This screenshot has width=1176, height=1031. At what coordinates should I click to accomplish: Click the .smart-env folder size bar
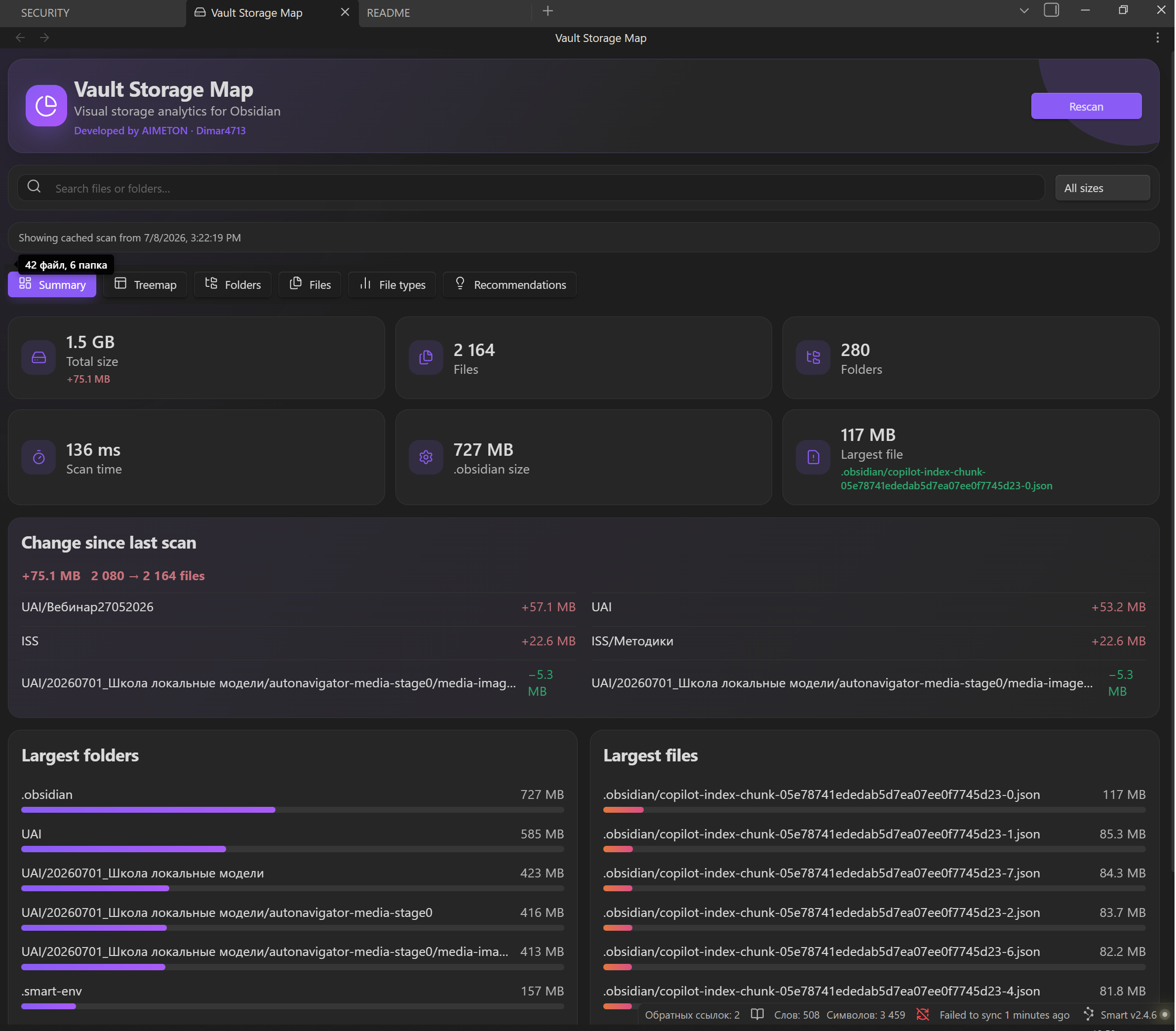[292, 1007]
